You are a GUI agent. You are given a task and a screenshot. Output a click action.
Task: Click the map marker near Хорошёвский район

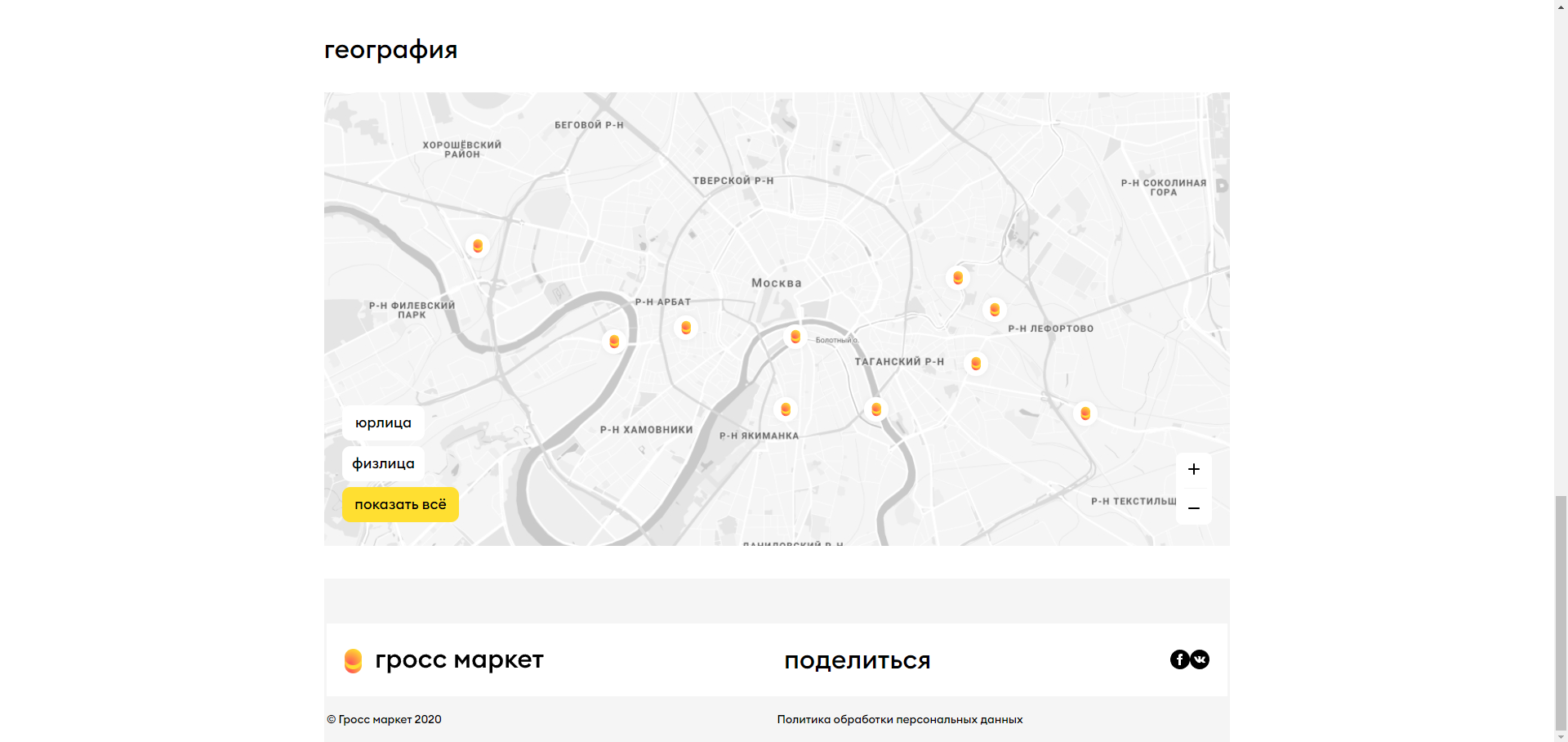click(x=478, y=246)
